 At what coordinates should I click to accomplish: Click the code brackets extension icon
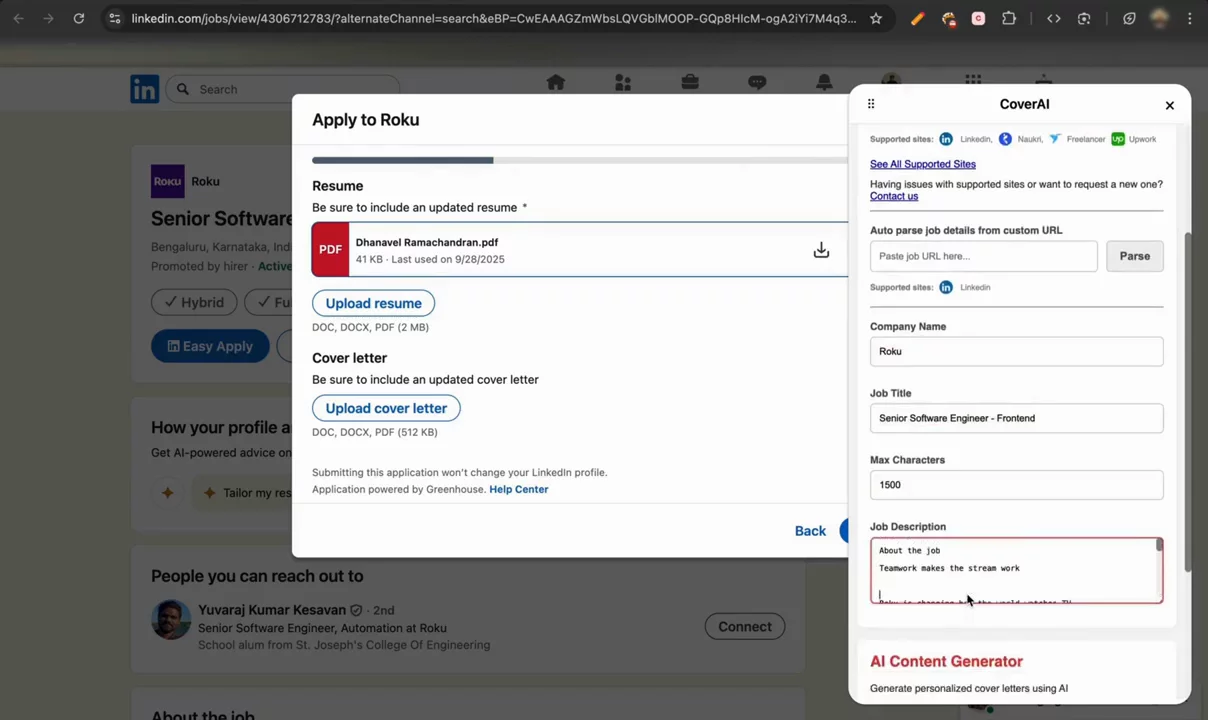click(1053, 18)
